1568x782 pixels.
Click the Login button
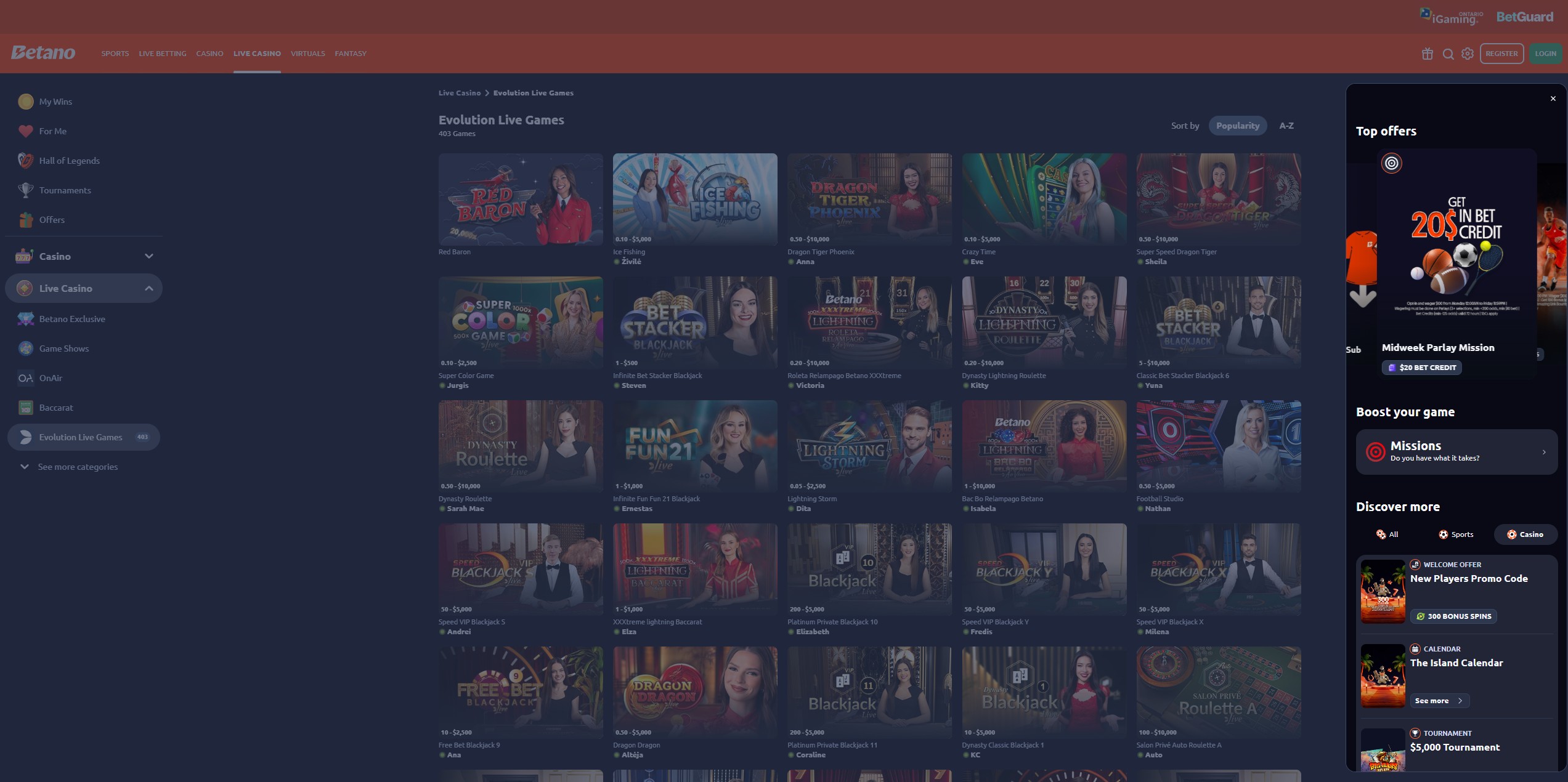tap(1545, 54)
